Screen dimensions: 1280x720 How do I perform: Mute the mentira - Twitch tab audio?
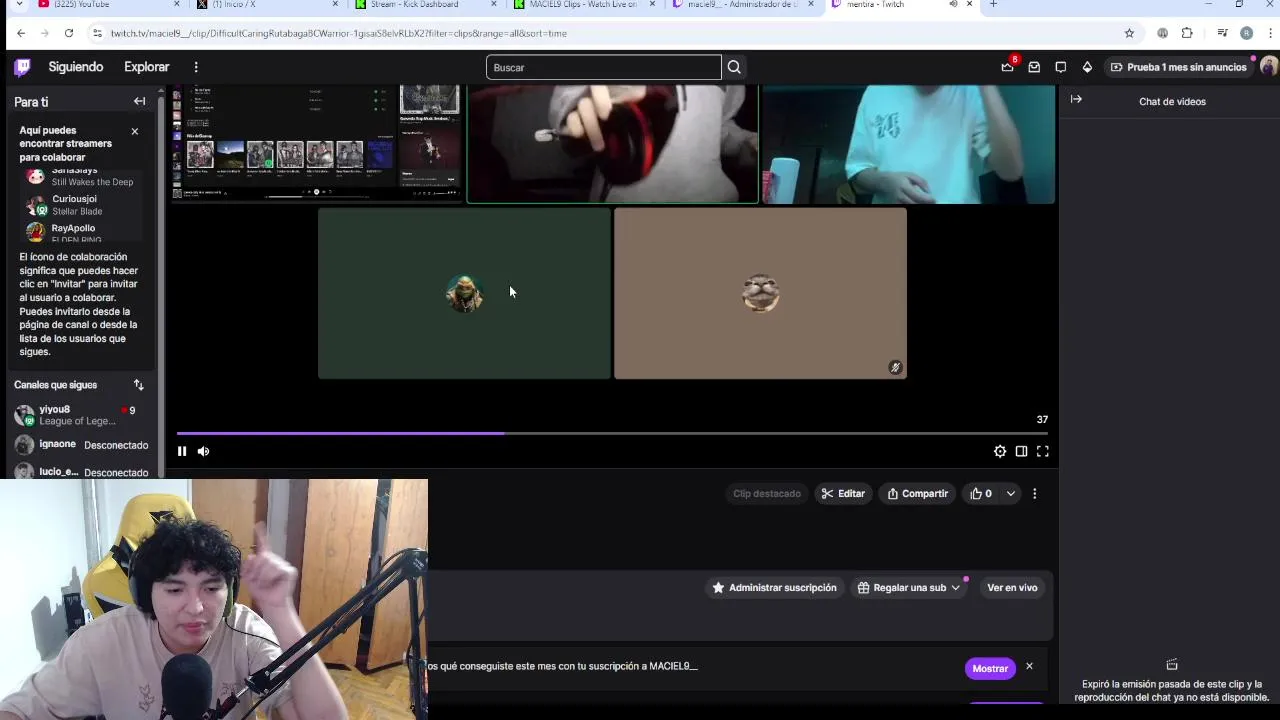click(x=953, y=5)
